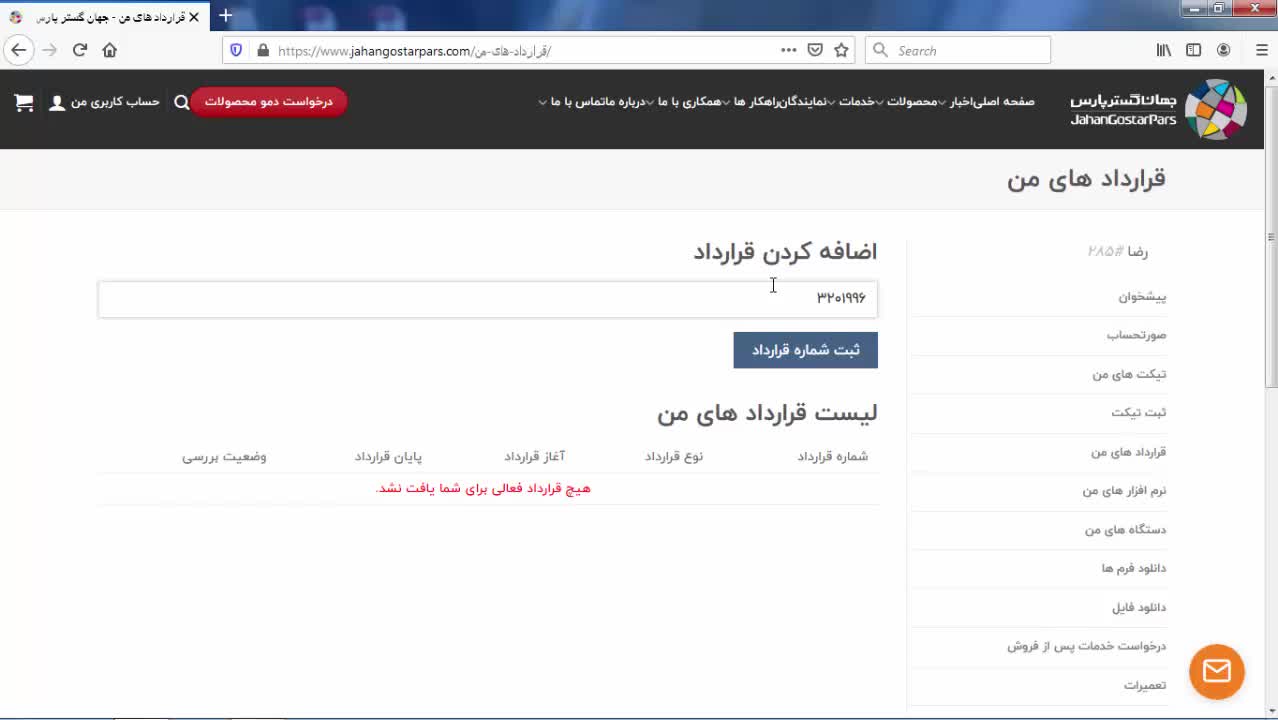Reload the page with refresh icon
Viewport: 1278px width, 720px height.
coord(80,50)
